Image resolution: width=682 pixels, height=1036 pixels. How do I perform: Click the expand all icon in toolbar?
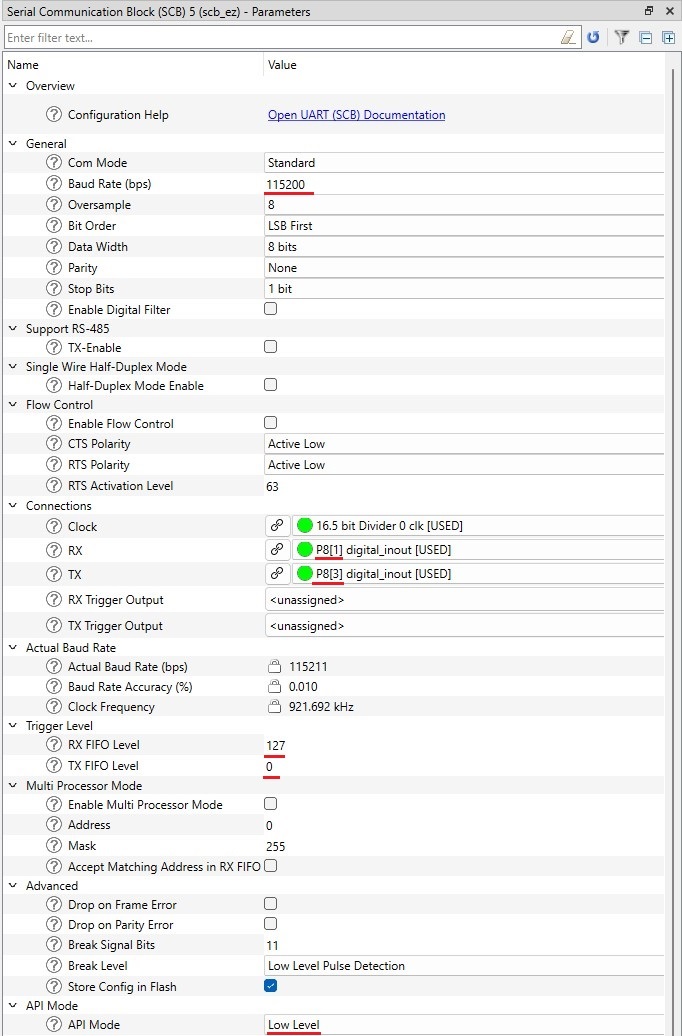668,38
